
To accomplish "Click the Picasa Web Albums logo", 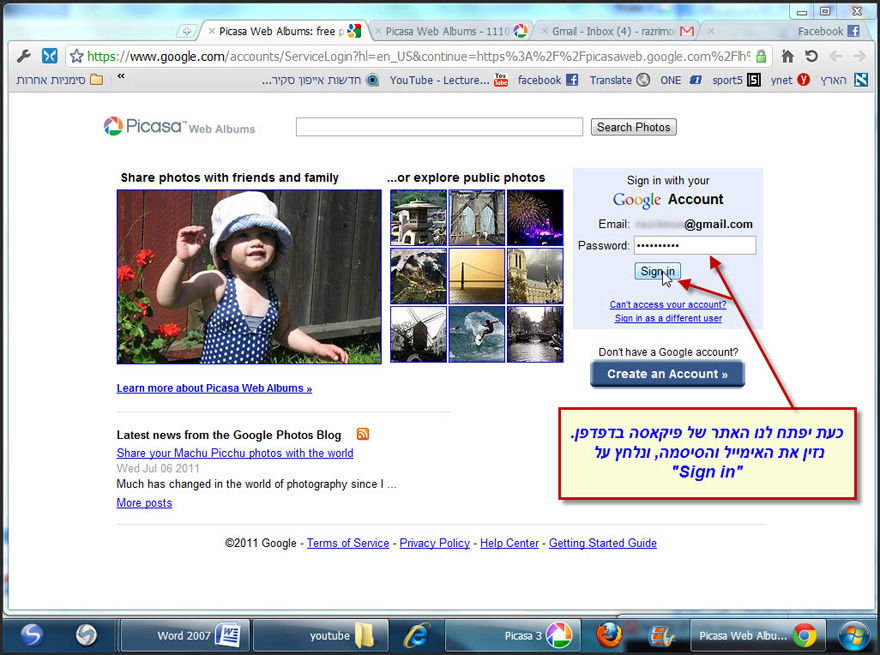I will (179, 126).
